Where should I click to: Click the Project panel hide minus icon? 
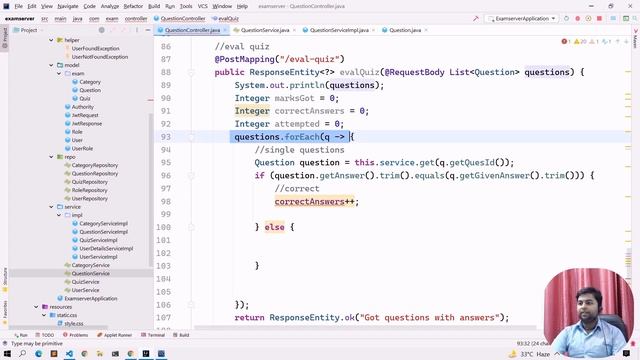tap(148, 30)
